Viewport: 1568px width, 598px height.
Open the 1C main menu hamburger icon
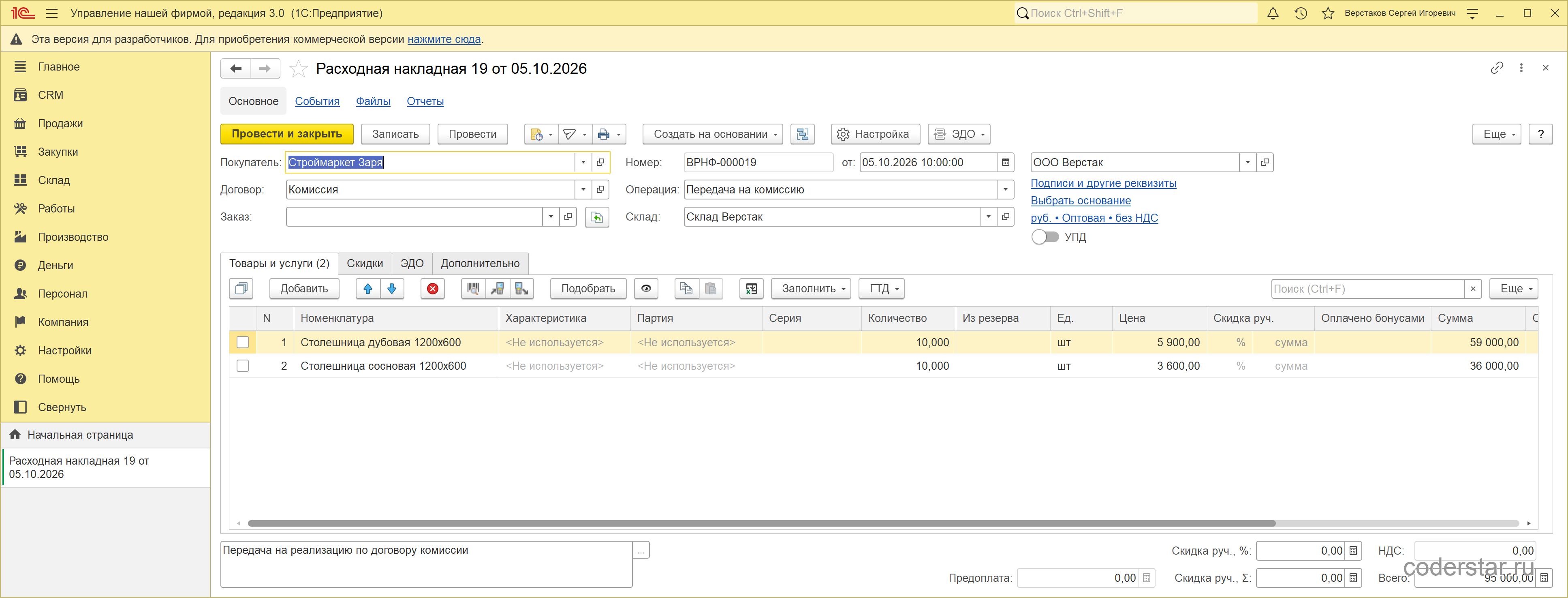click(52, 13)
